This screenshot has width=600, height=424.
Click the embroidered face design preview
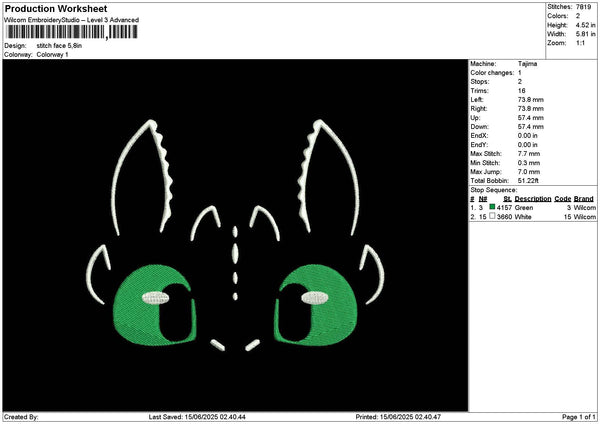pos(235,235)
